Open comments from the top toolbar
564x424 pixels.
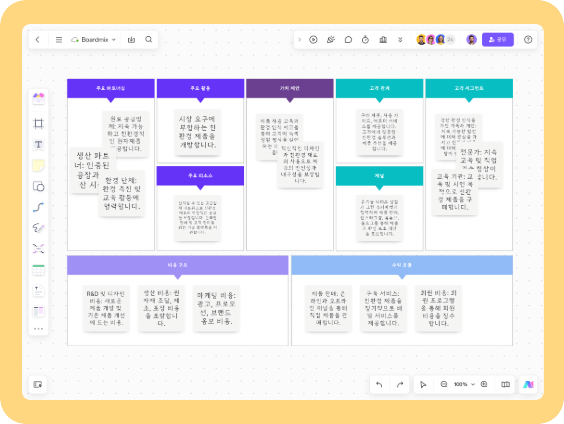tap(348, 40)
